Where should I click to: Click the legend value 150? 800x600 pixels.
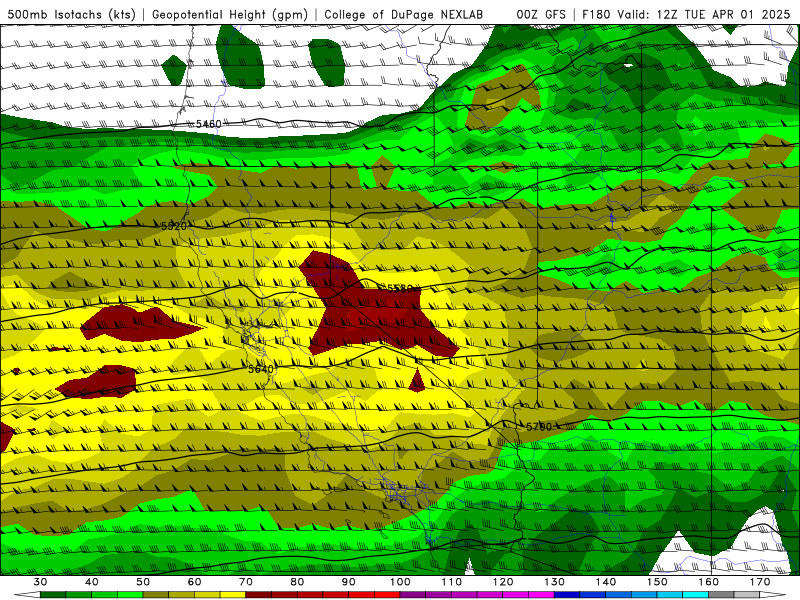point(658,582)
